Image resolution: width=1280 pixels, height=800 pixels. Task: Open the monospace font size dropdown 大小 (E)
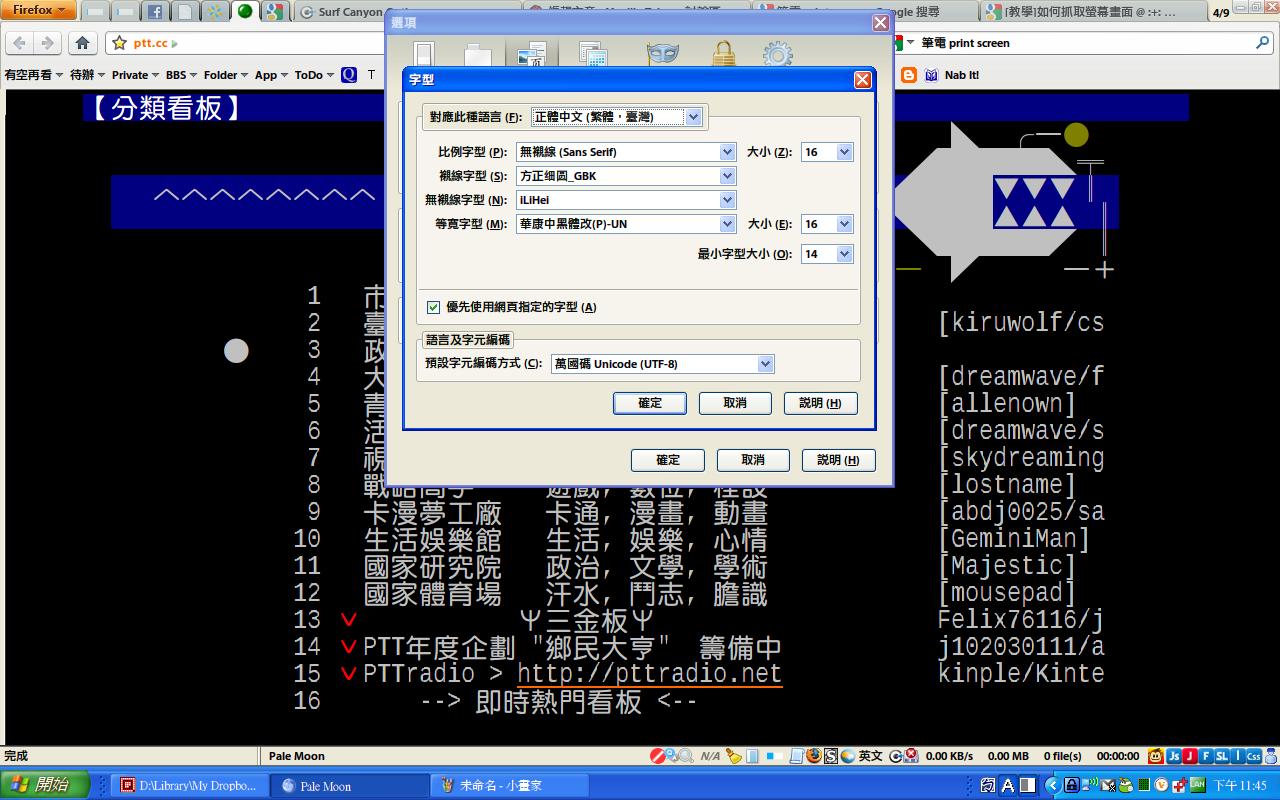click(827, 224)
